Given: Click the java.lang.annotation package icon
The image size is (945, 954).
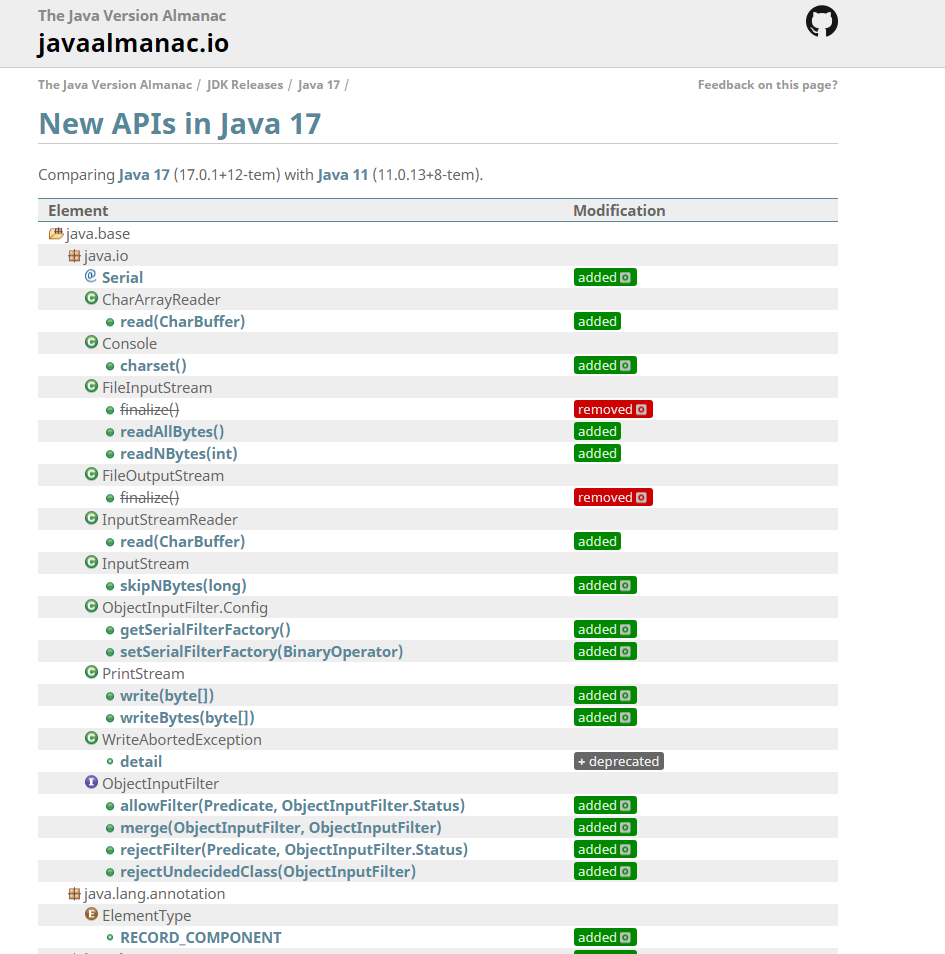Looking at the screenshot, I should (x=74, y=893).
